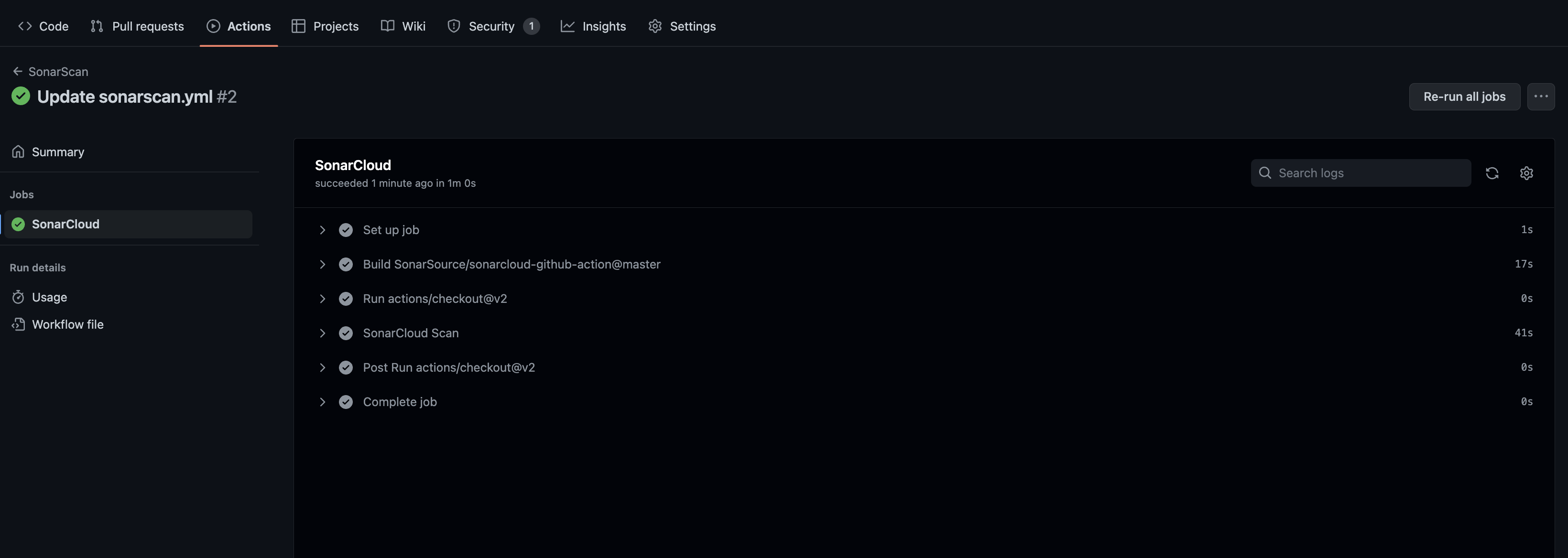
Task: Open the log settings gear icon
Action: point(1526,173)
